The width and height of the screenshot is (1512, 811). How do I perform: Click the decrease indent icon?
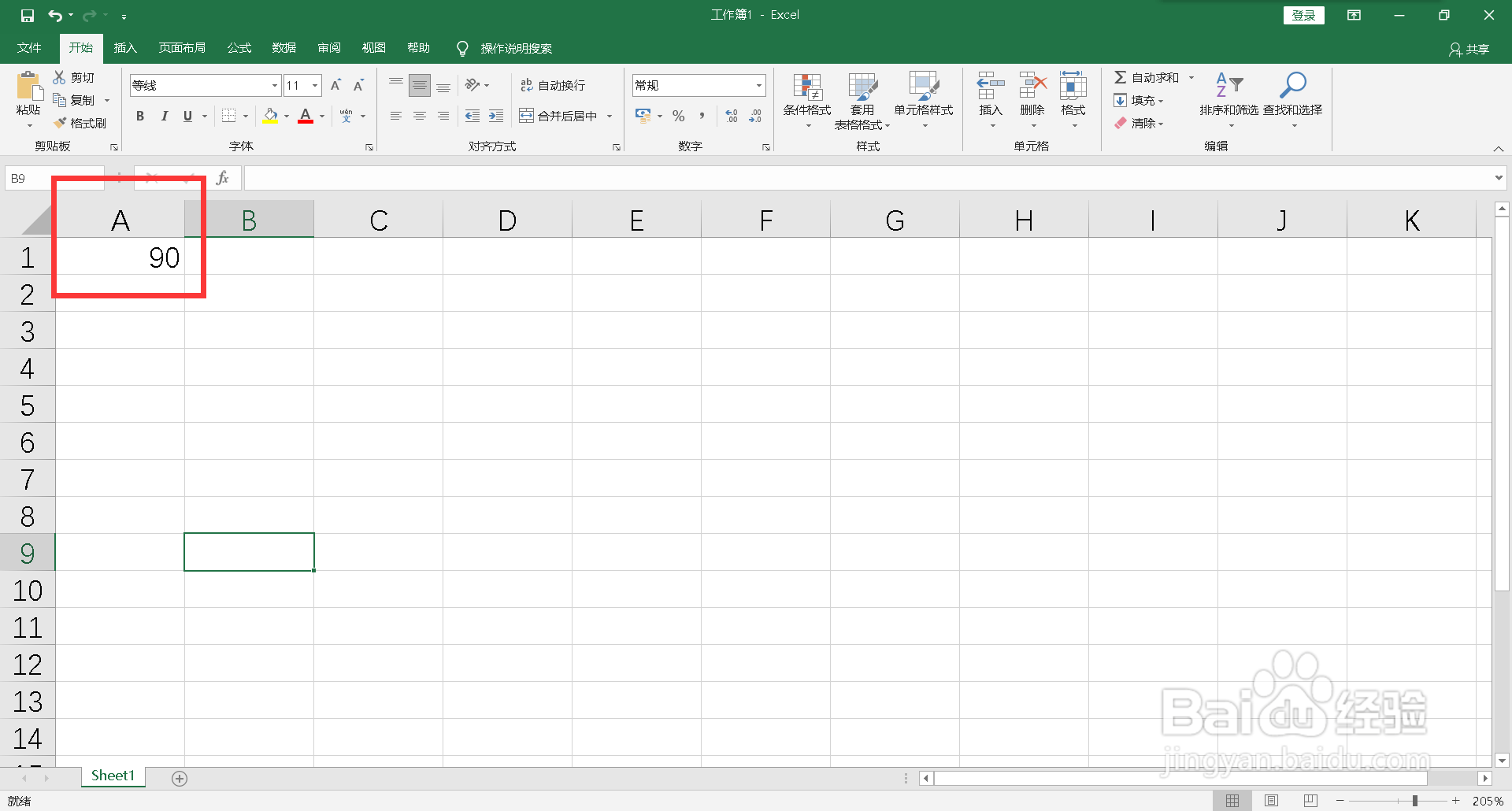coord(472,116)
